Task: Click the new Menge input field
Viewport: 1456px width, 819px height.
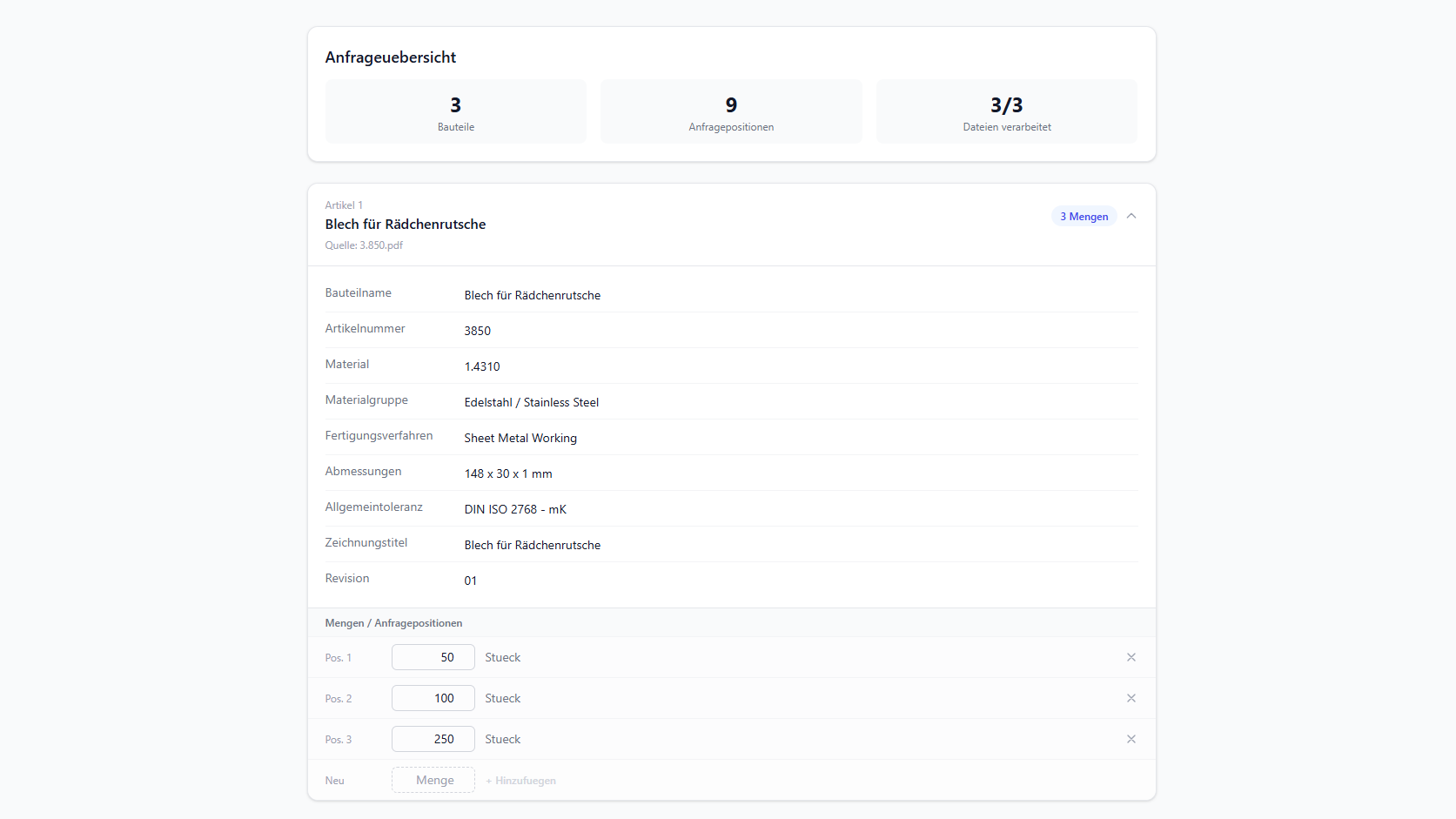Action: pyautogui.click(x=433, y=780)
